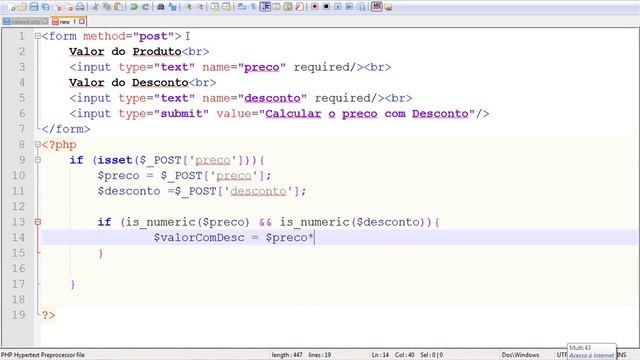640x360 pixels.
Task: Click the 'Ln : 14' status bar field
Action: click(x=380, y=355)
